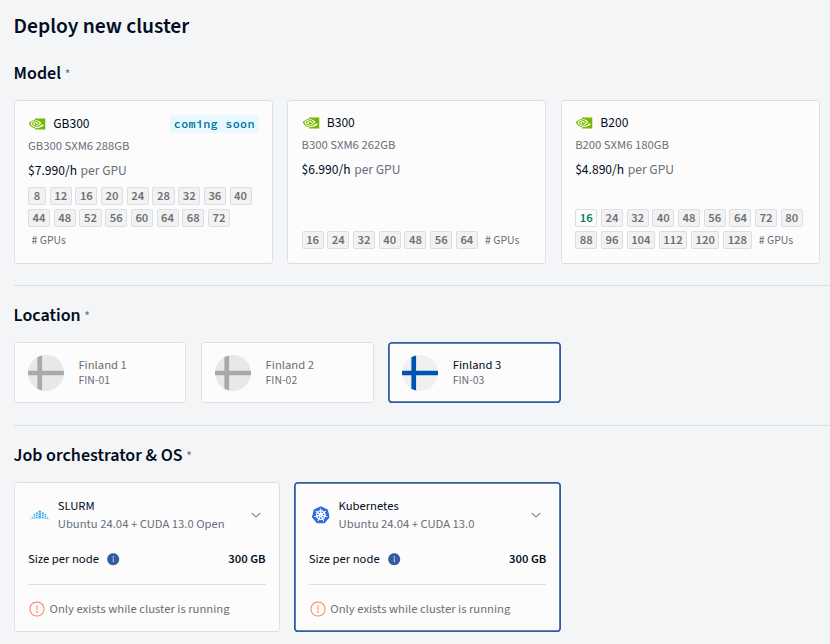Choose 16 GPUs for B200
This screenshot has width=830, height=644.
pyautogui.click(x=586, y=218)
